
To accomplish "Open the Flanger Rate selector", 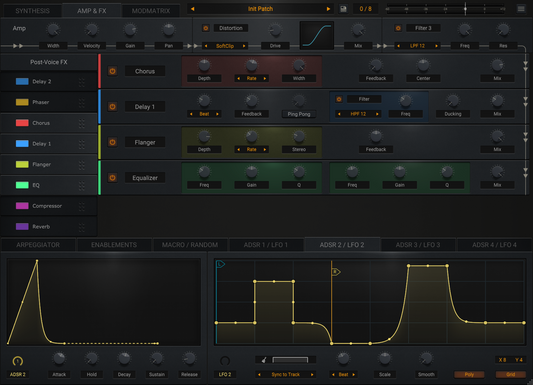I will (252, 150).
